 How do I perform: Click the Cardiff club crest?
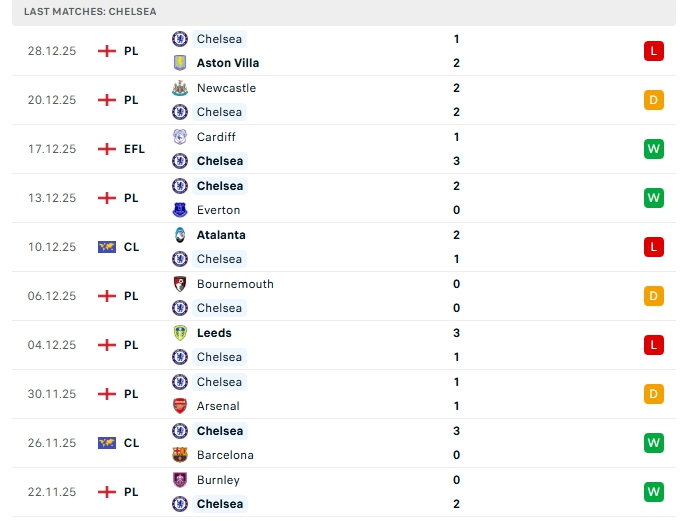click(x=180, y=137)
